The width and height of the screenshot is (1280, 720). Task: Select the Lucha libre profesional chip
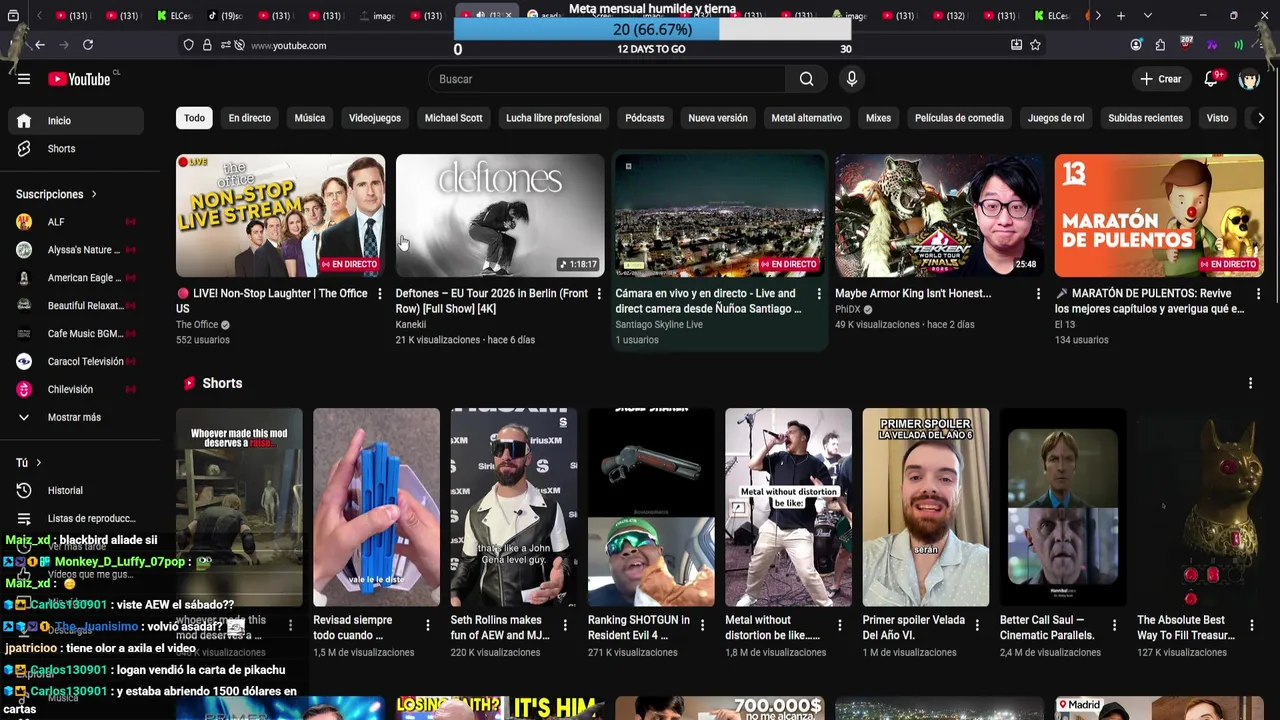[553, 118]
